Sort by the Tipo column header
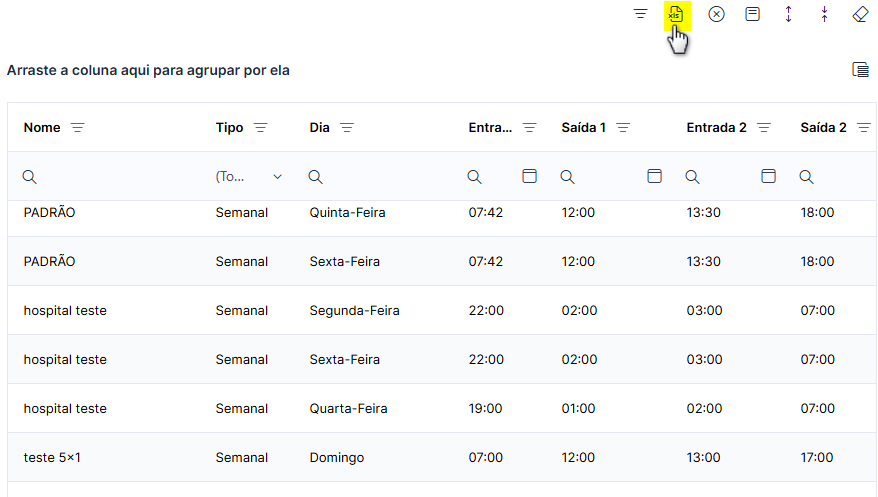This screenshot has height=497, width=878. 230,128
